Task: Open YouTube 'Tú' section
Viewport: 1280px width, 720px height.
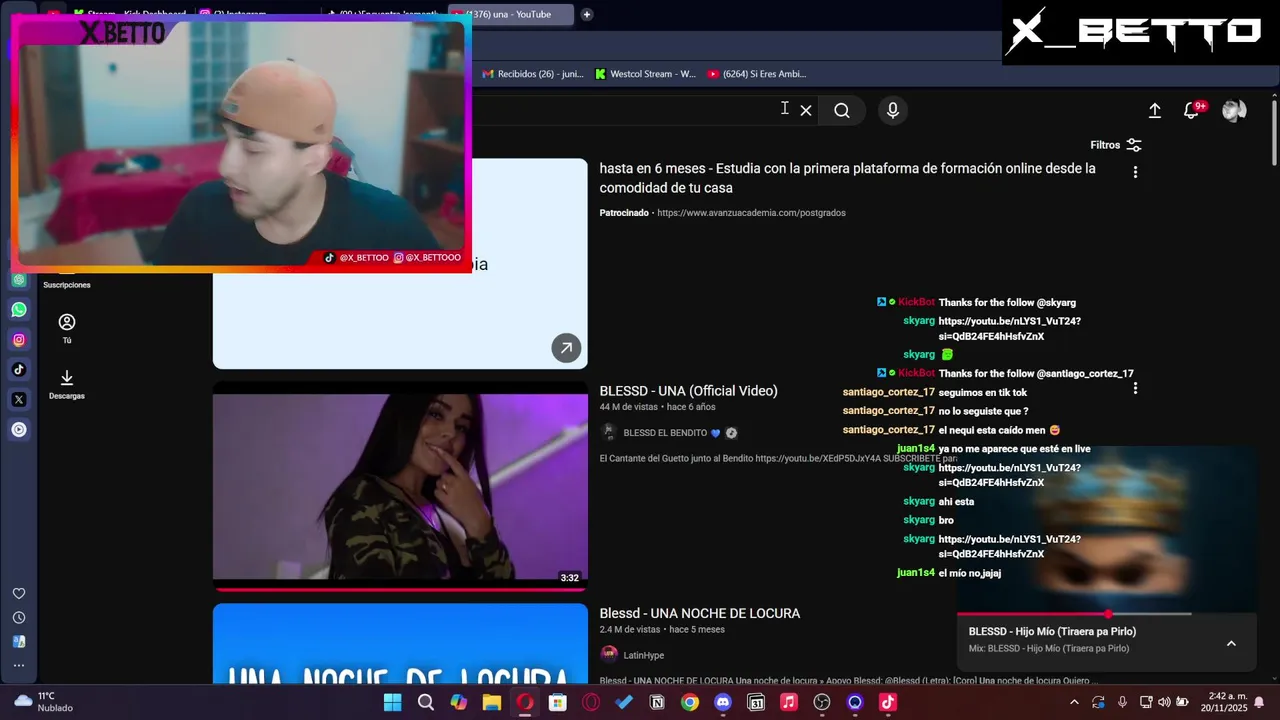Action: pos(67,328)
